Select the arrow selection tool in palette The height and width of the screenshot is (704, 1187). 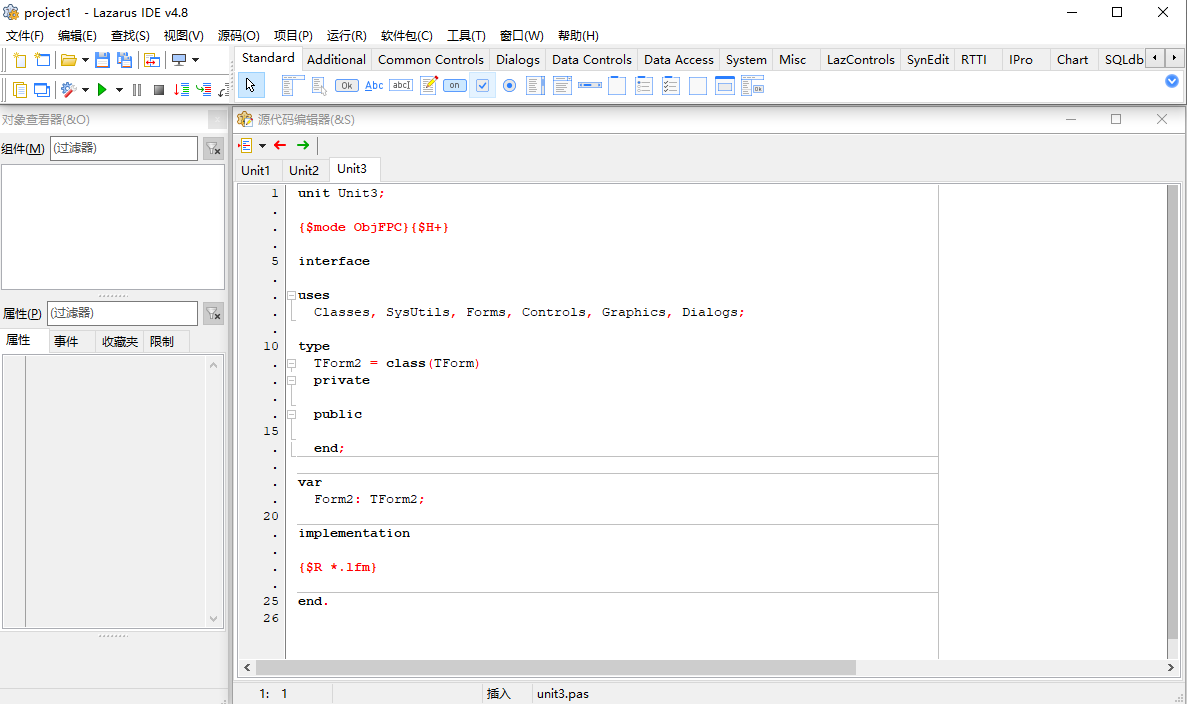pos(251,86)
